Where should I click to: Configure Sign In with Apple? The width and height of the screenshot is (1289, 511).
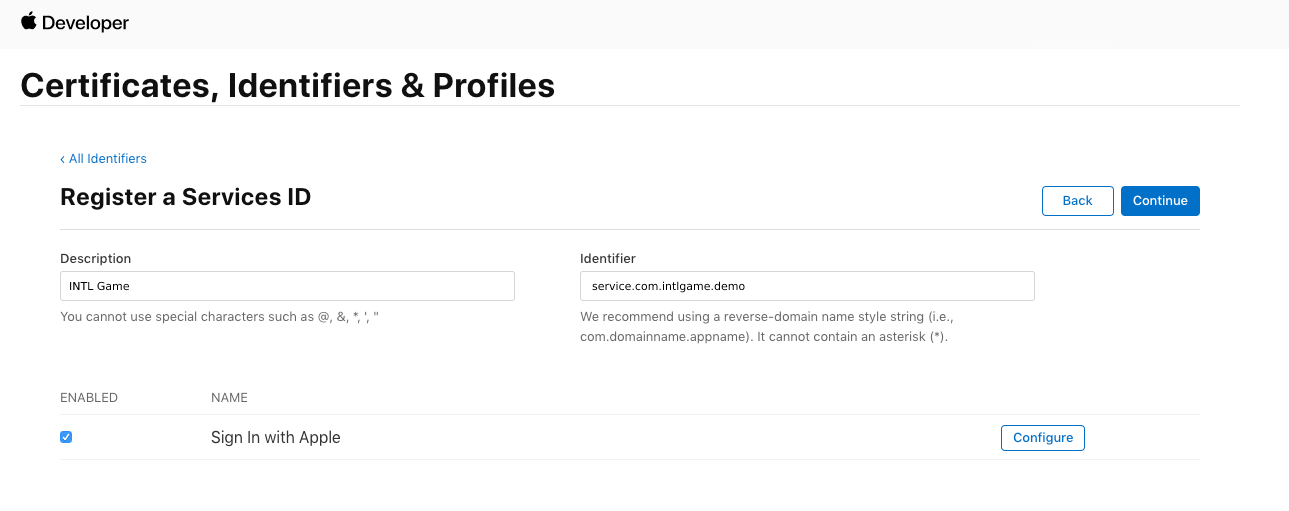coord(1042,438)
